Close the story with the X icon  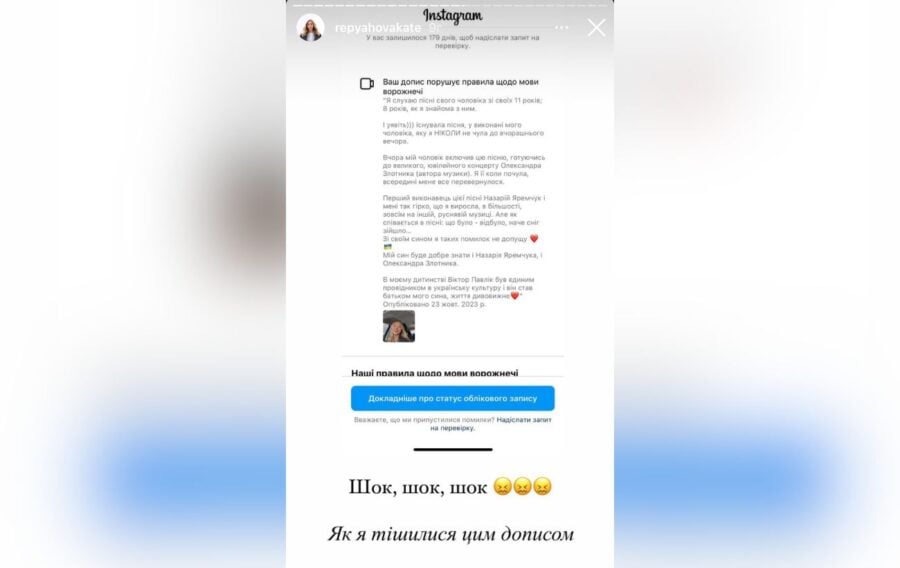[596, 28]
